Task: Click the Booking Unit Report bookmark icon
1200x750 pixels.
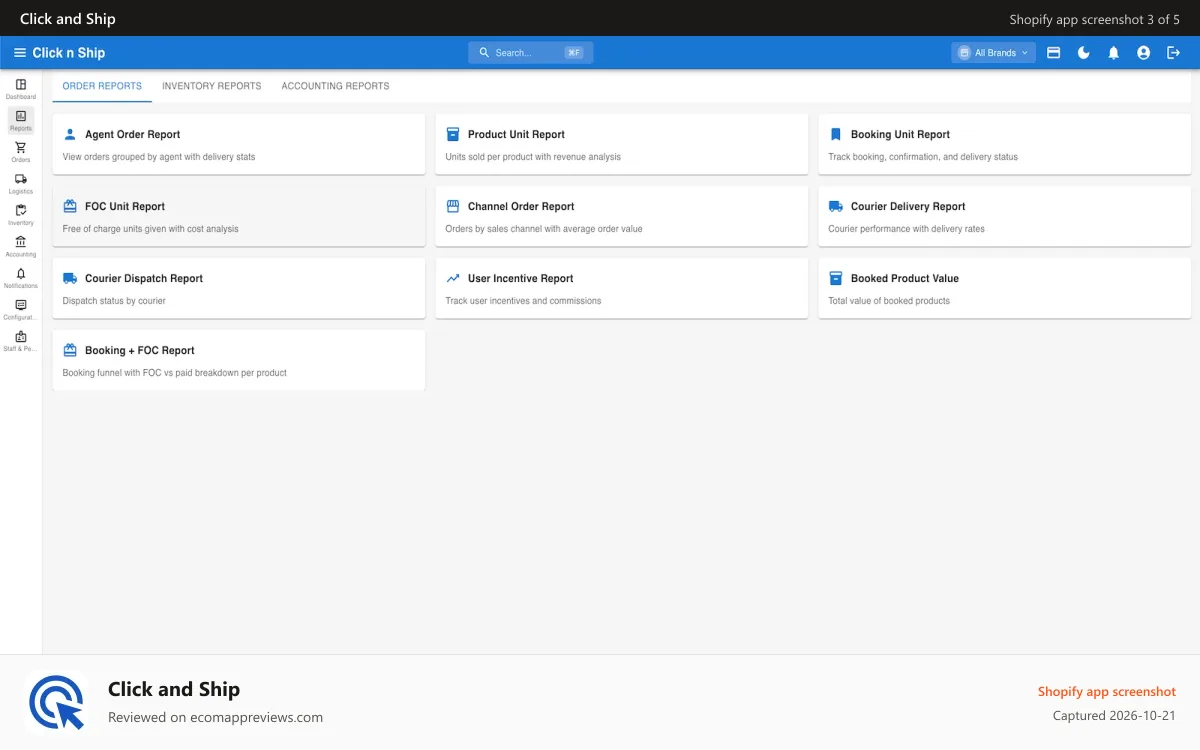Action: pyautogui.click(x=836, y=134)
